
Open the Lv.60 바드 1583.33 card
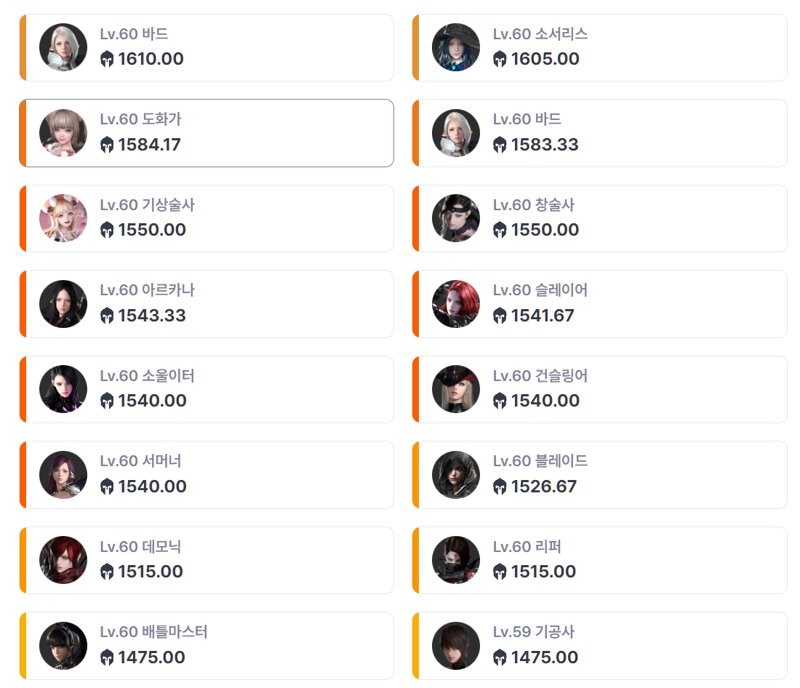[x=600, y=133]
